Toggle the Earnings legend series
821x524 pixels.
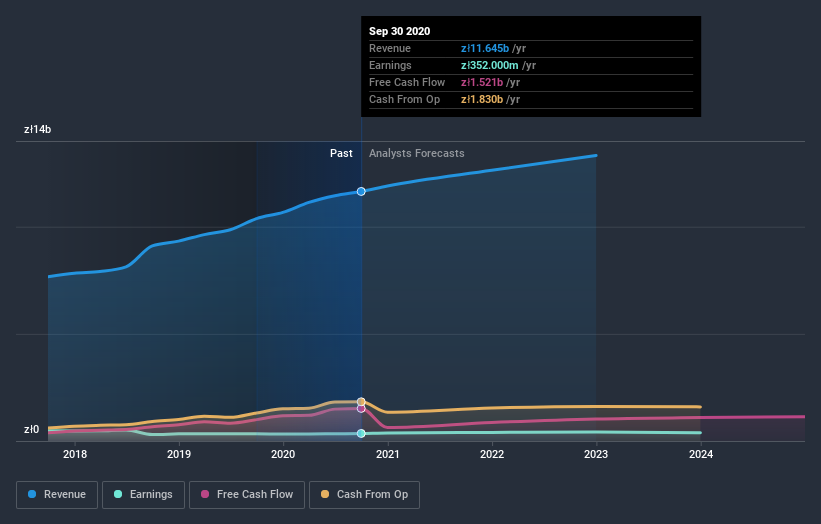pos(143,495)
